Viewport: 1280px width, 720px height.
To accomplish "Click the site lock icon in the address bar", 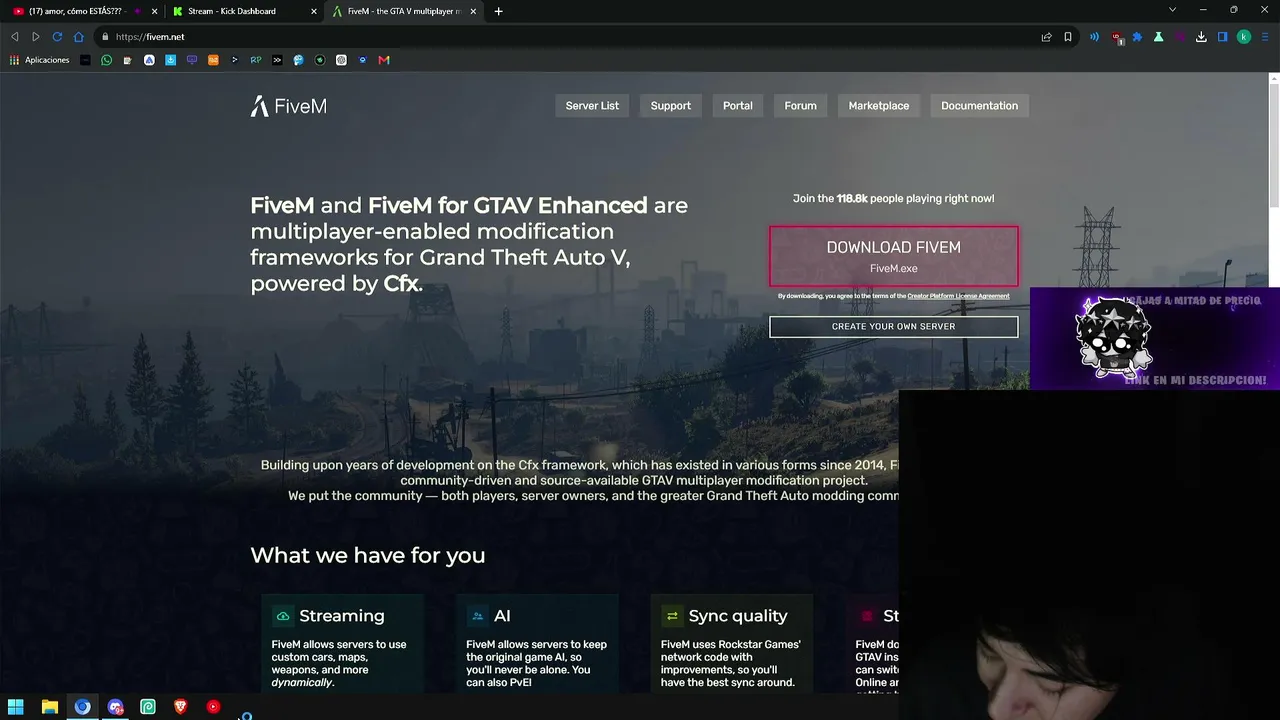I will click(104, 37).
